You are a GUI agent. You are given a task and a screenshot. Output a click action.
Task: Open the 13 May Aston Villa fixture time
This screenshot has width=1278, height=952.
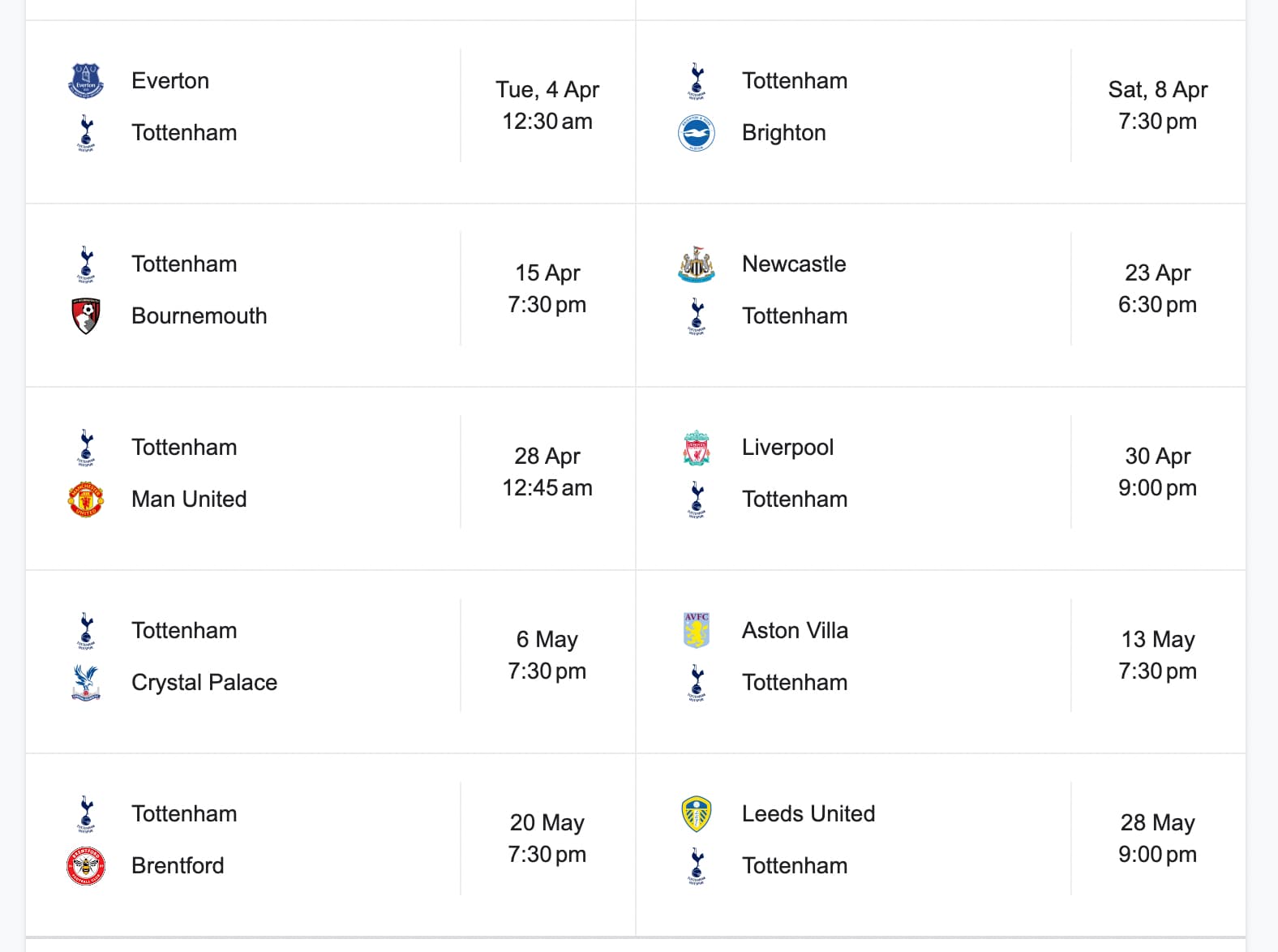pyautogui.click(x=1158, y=655)
